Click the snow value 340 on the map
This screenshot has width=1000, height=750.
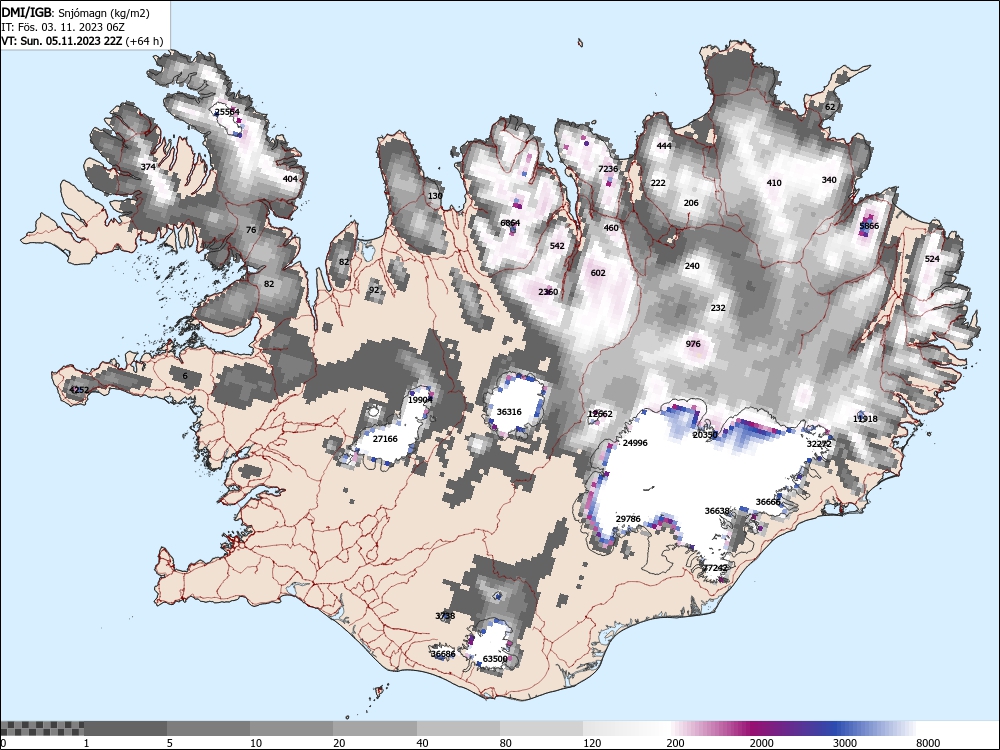coord(829,180)
